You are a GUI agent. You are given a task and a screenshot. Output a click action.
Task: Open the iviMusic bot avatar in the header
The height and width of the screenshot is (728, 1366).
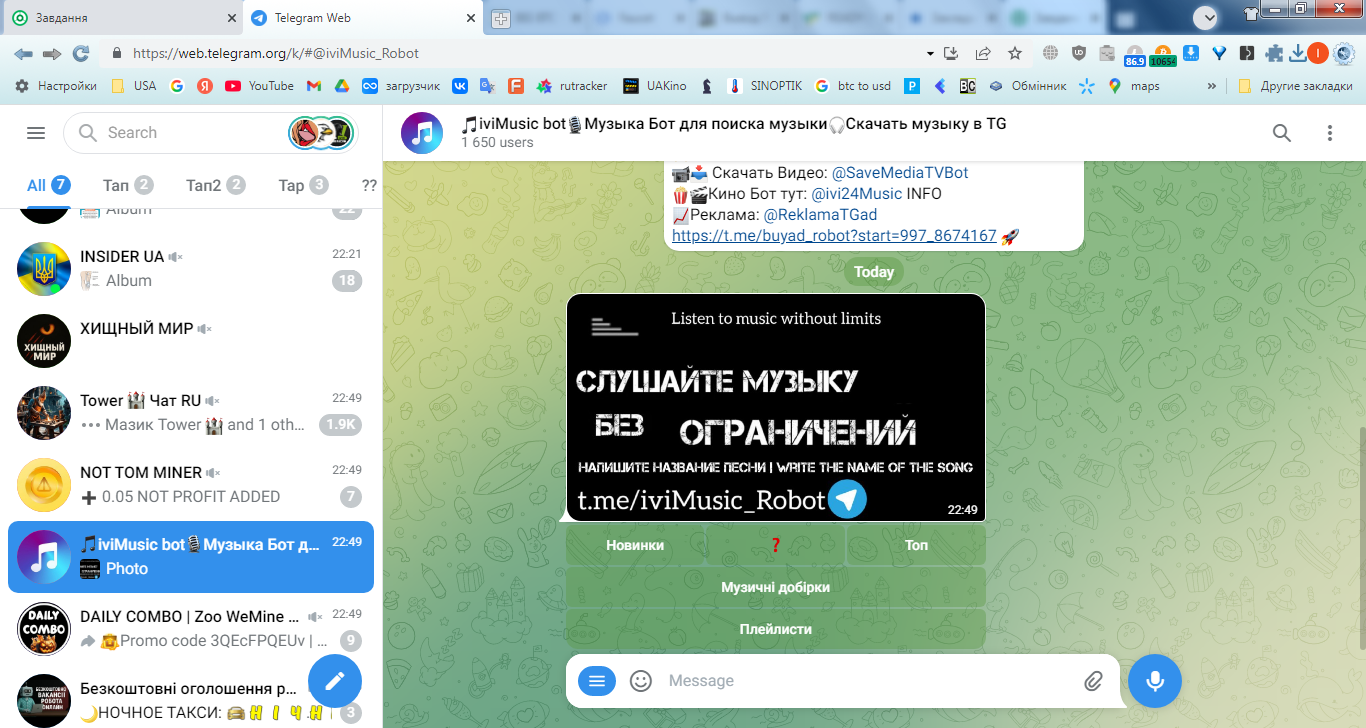[x=422, y=133]
